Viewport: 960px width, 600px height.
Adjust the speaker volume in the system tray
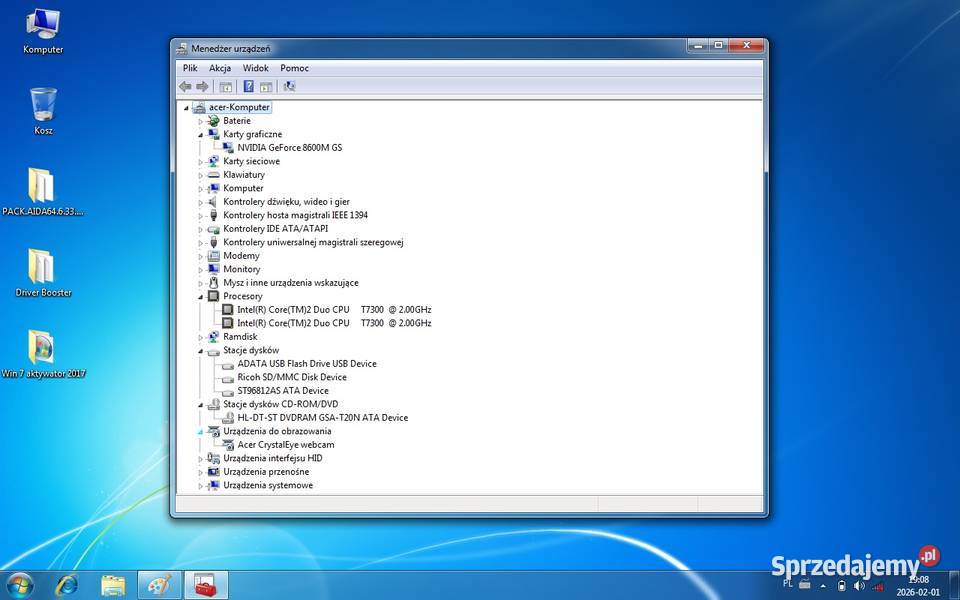tap(860, 585)
